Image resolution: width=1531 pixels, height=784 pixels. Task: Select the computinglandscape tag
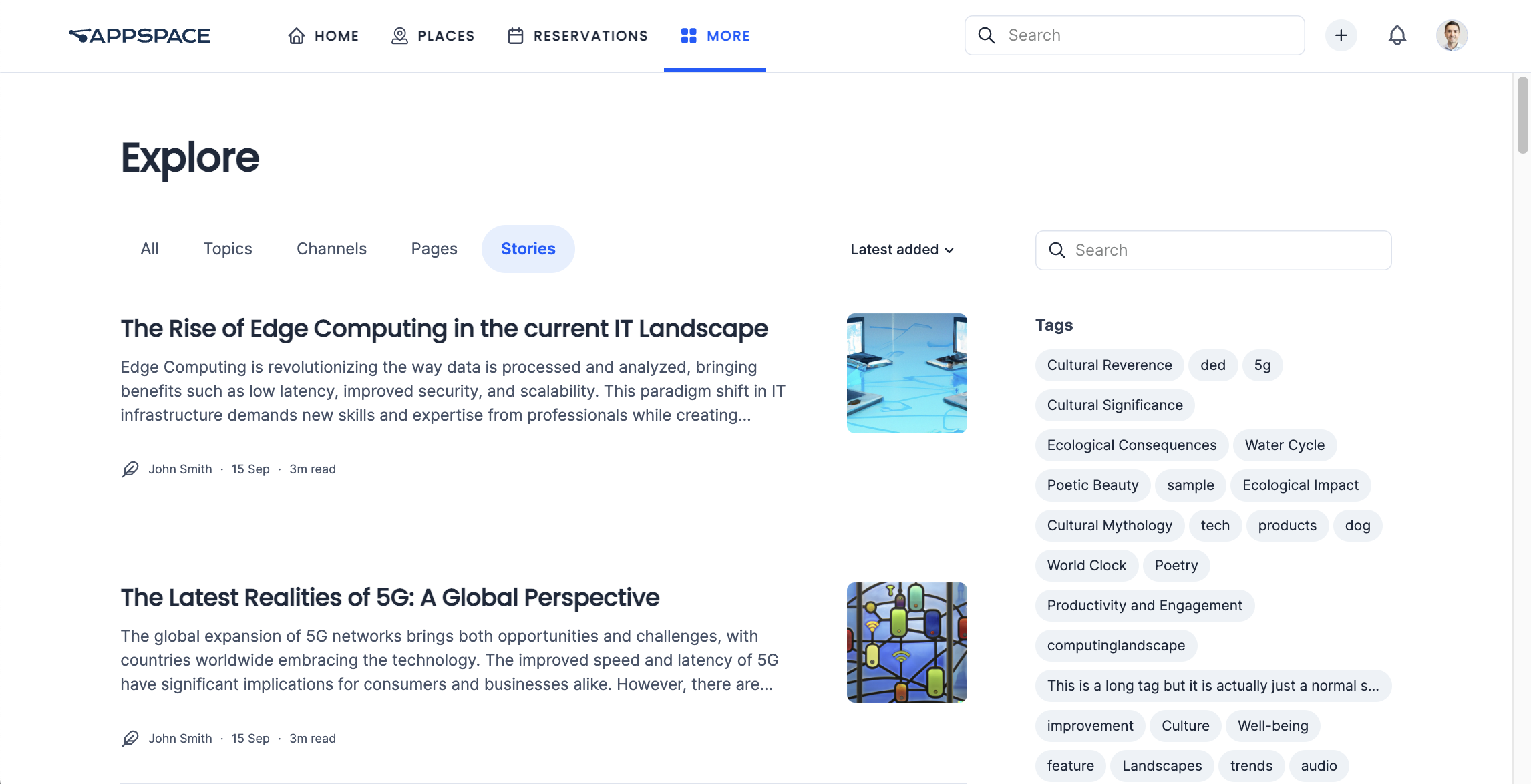pos(1116,646)
